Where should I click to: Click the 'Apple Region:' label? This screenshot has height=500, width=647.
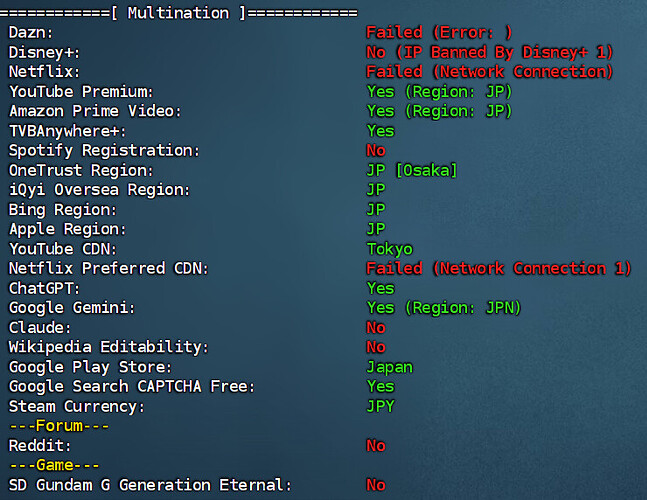[x=67, y=229]
